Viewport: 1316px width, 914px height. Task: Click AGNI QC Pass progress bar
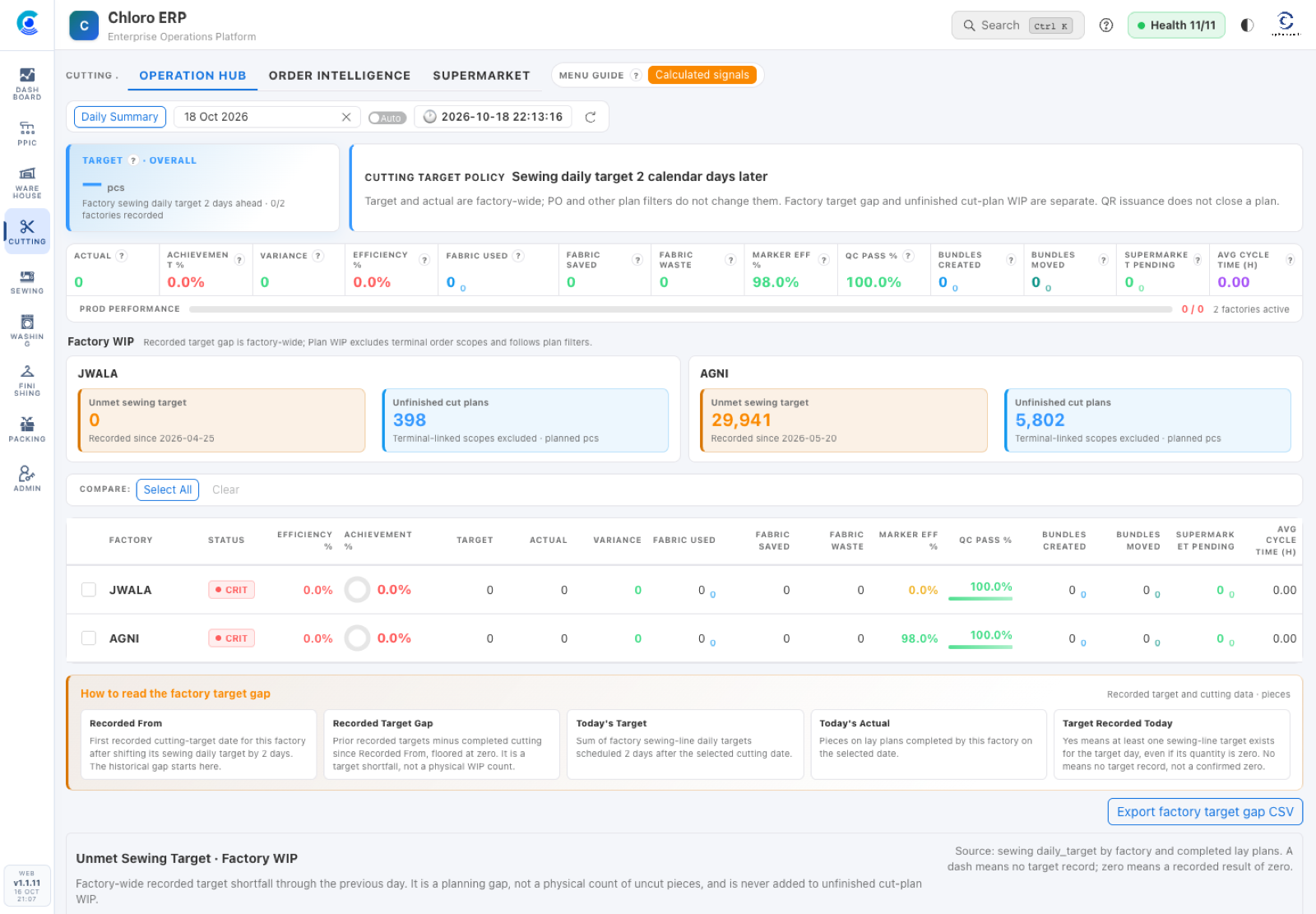click(x=980, y=647)
